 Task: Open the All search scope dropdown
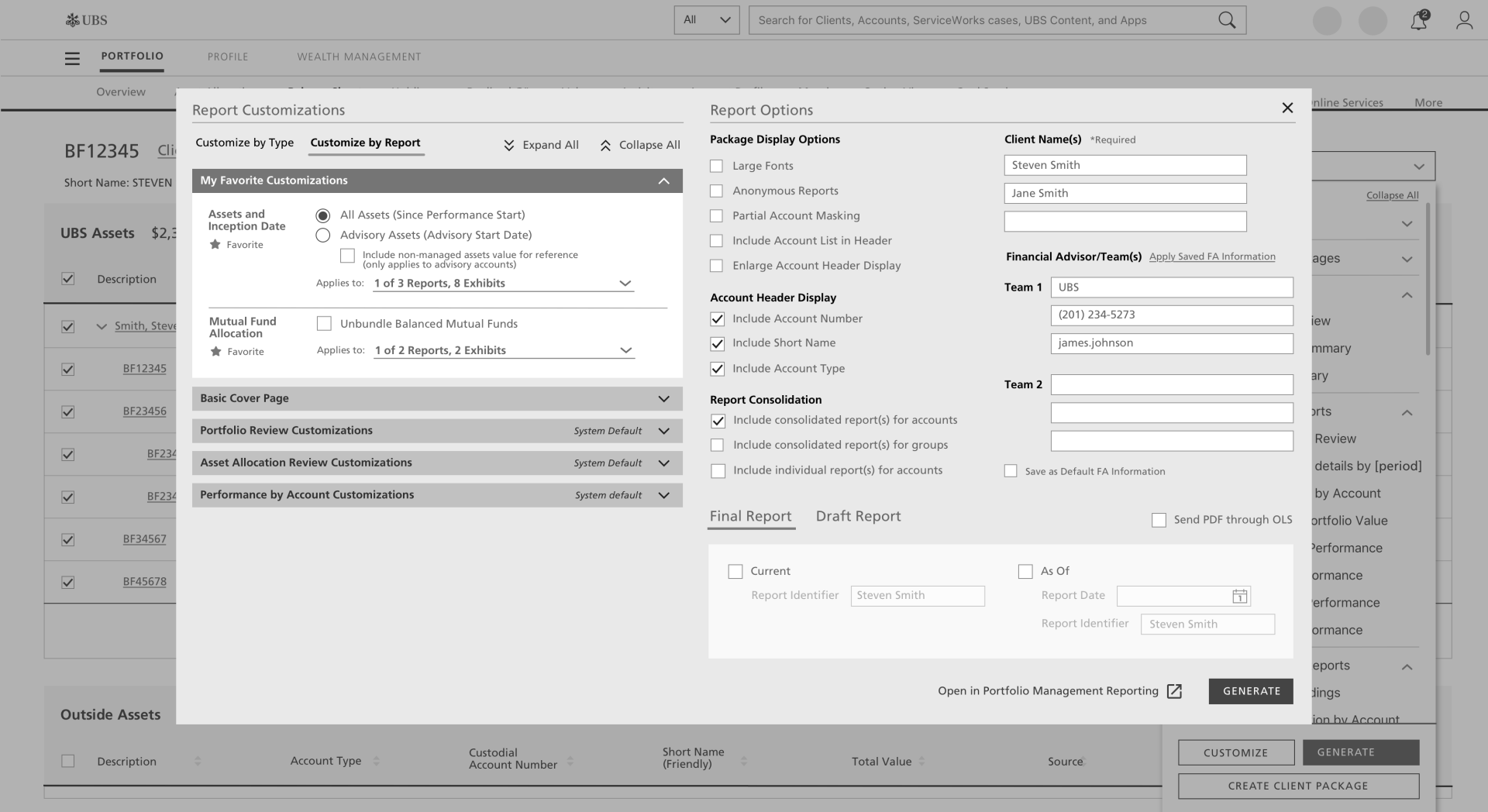(707, 20)
